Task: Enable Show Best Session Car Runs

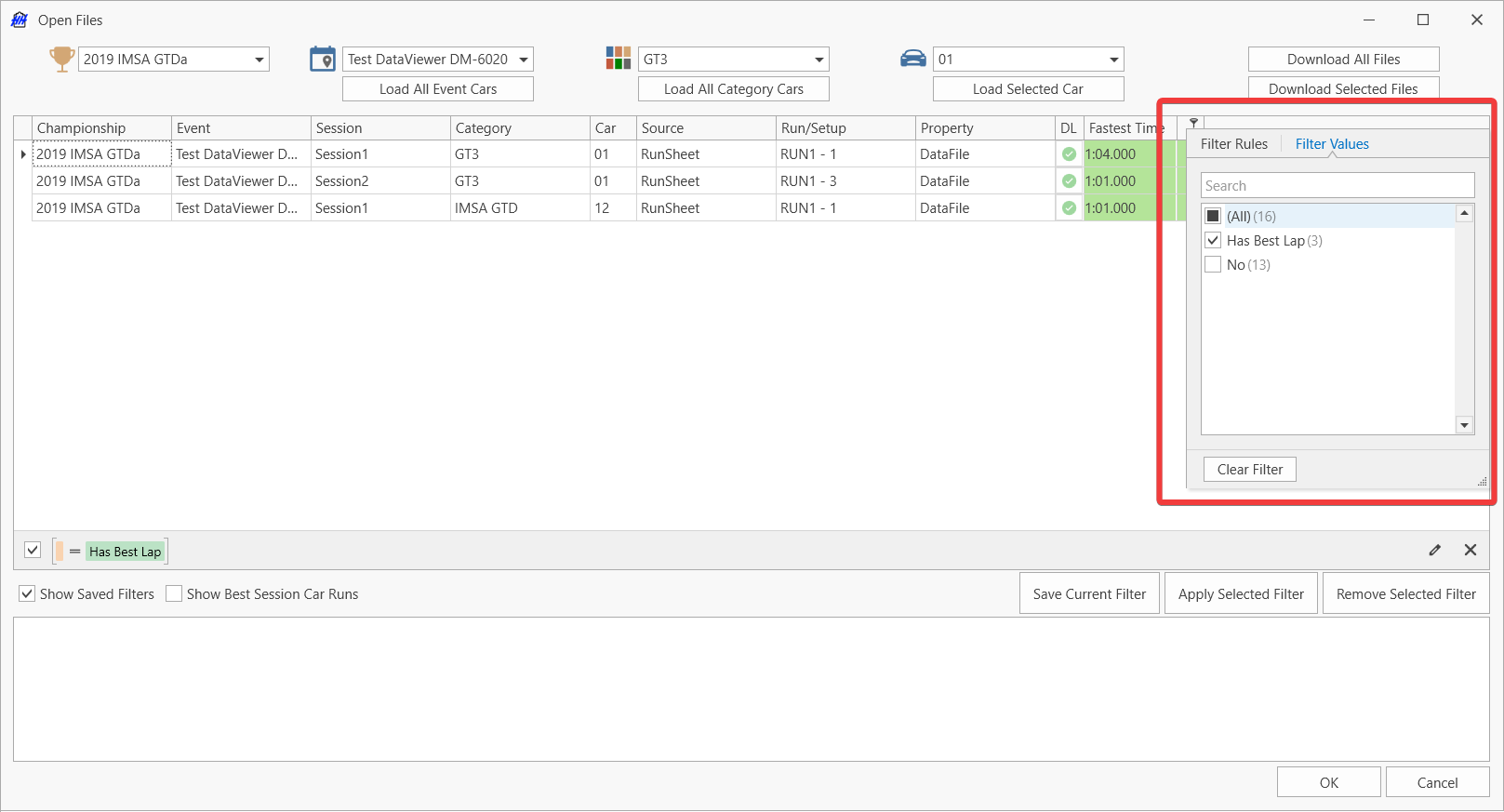Action: [x=174, y=593]
